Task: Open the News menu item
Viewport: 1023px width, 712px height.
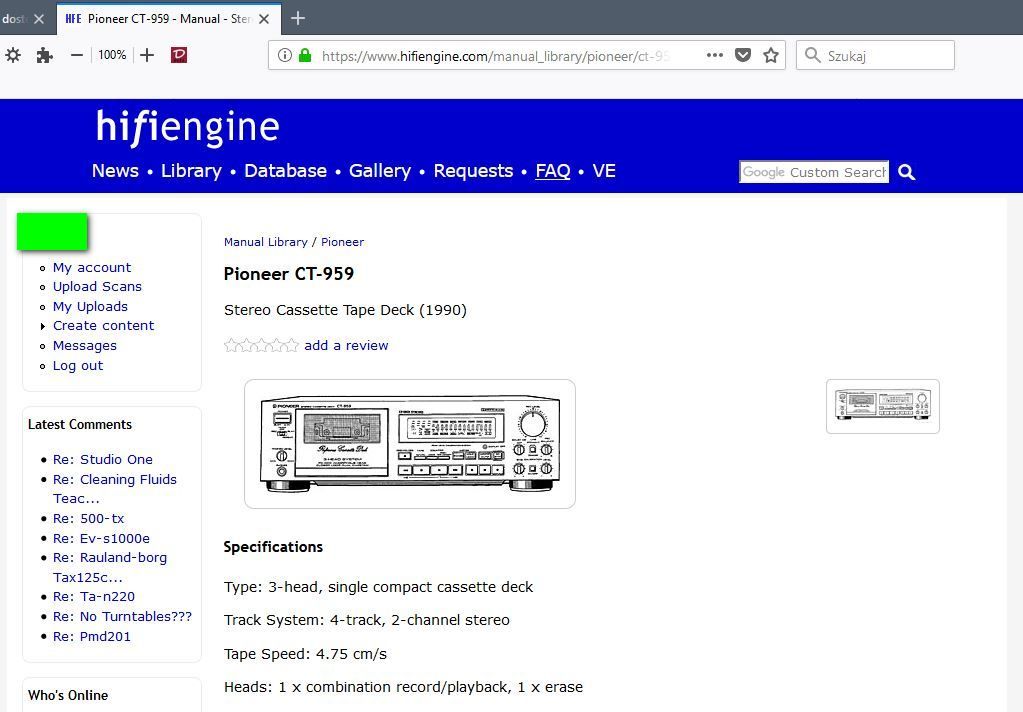Action: tap(115, 171)
